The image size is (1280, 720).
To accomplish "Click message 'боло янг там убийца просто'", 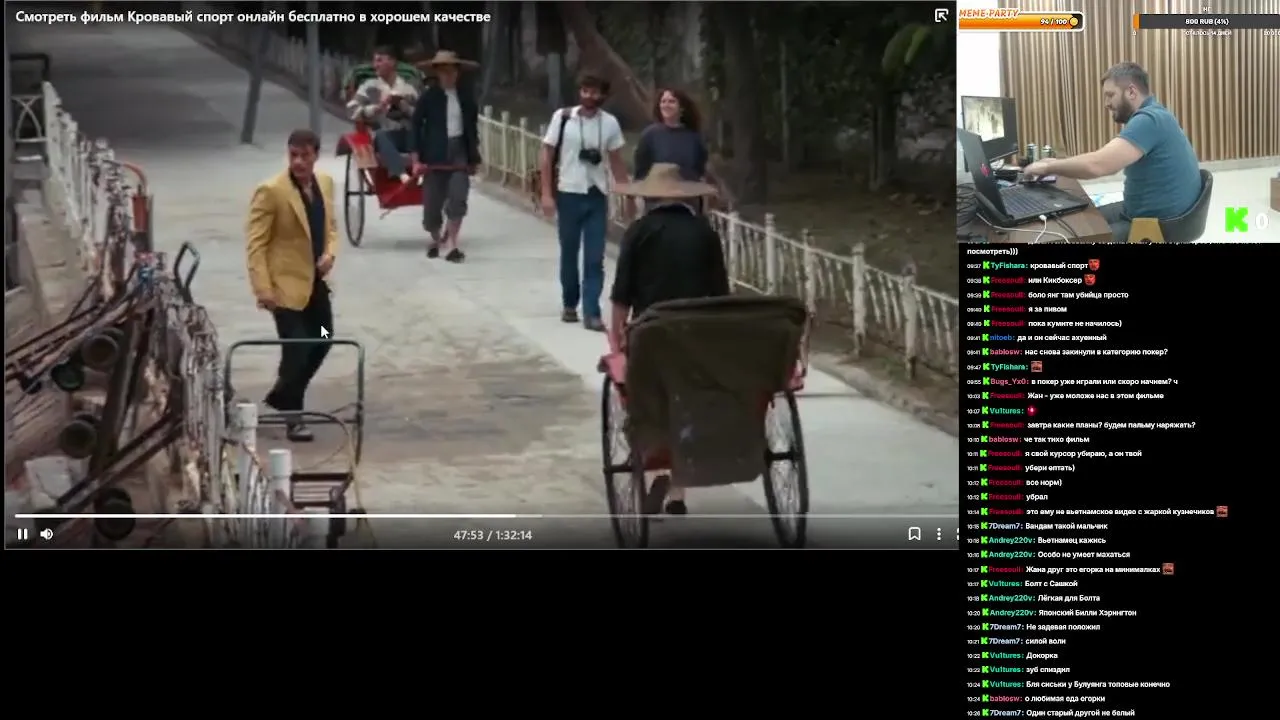I will tap(1078, 295).
